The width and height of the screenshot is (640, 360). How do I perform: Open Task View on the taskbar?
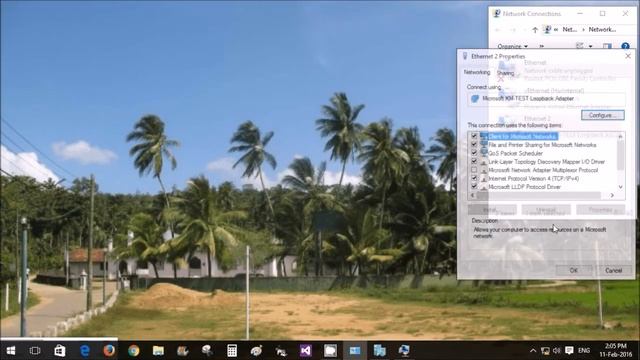point(35,351)
